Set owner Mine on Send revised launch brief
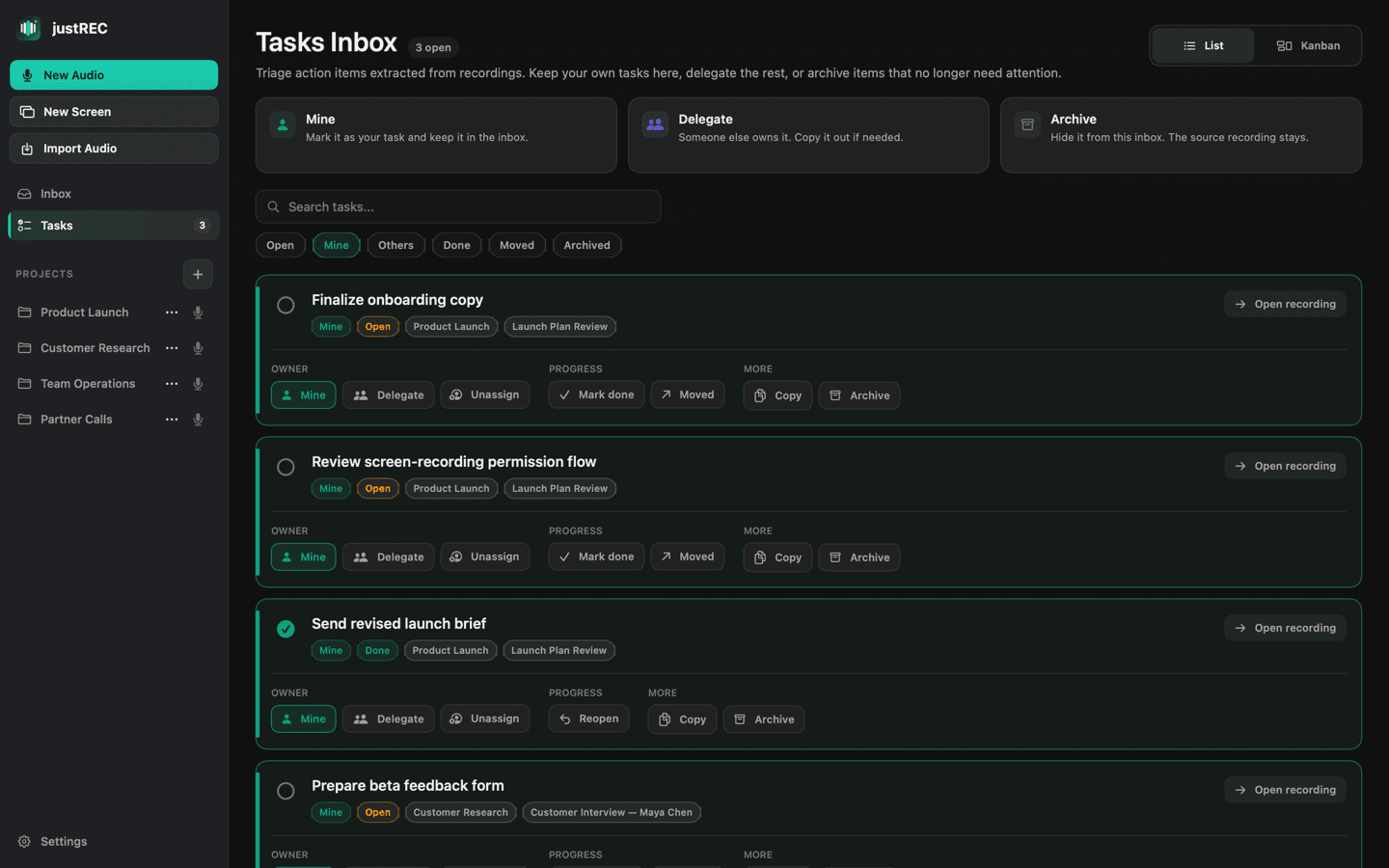This screenshot has width=1389, height=868. (x=304, y=719)
